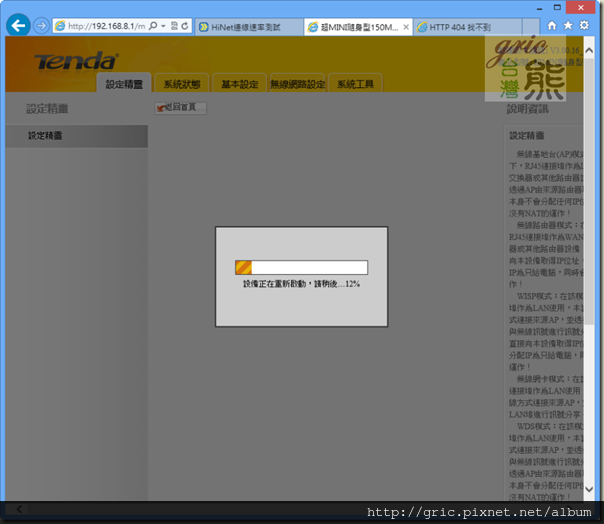Click the 設定精靈 page heading on left
This screenshot has height=524, width=604.
click(47, 109)
